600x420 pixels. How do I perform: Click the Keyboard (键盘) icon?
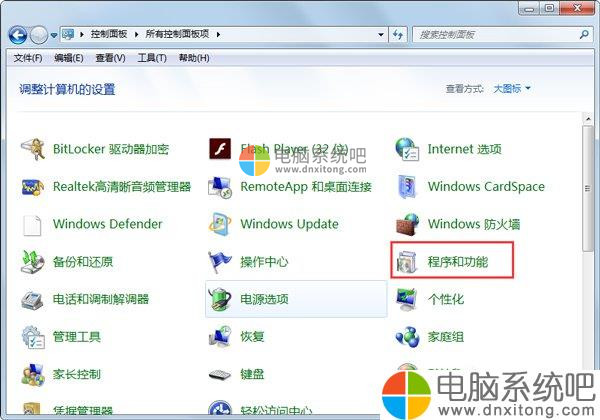pos(220,374)
